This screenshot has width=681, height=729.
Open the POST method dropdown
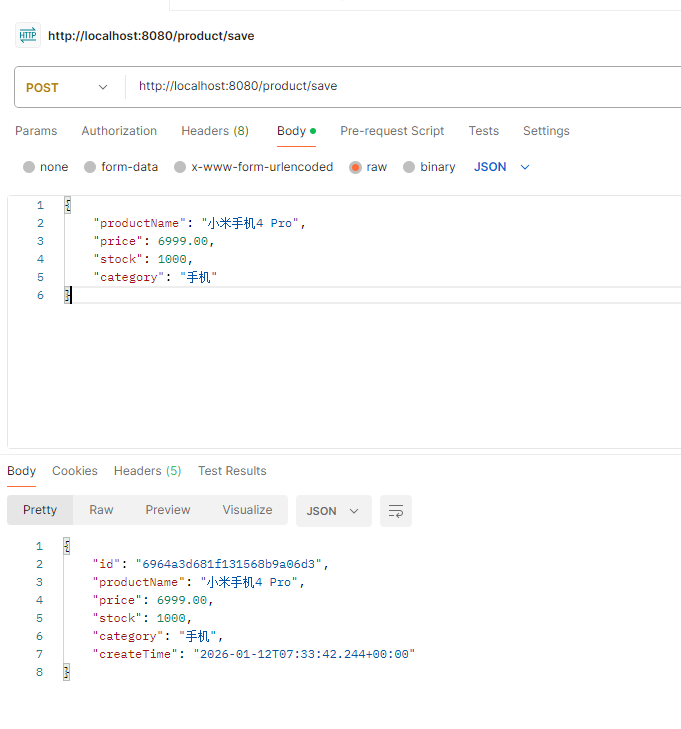coord(68,87)
